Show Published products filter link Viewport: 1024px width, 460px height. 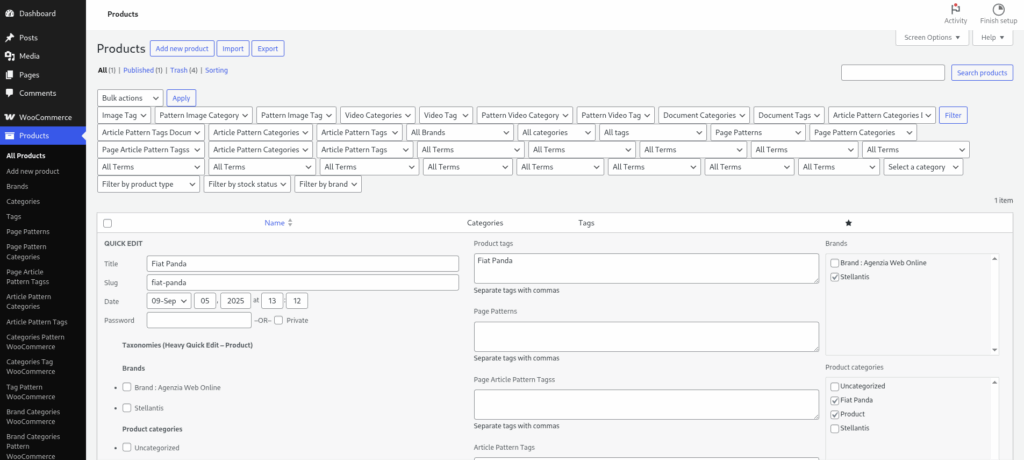(138, 70)
